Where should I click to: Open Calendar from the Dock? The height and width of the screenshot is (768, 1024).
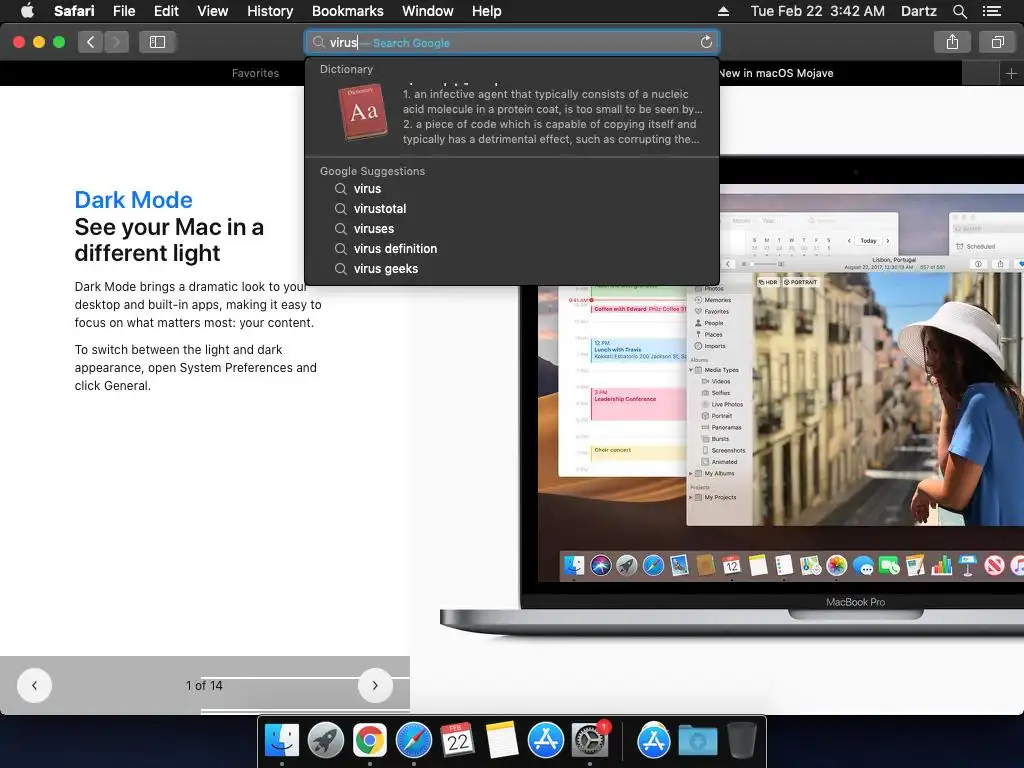coord(458,741)
